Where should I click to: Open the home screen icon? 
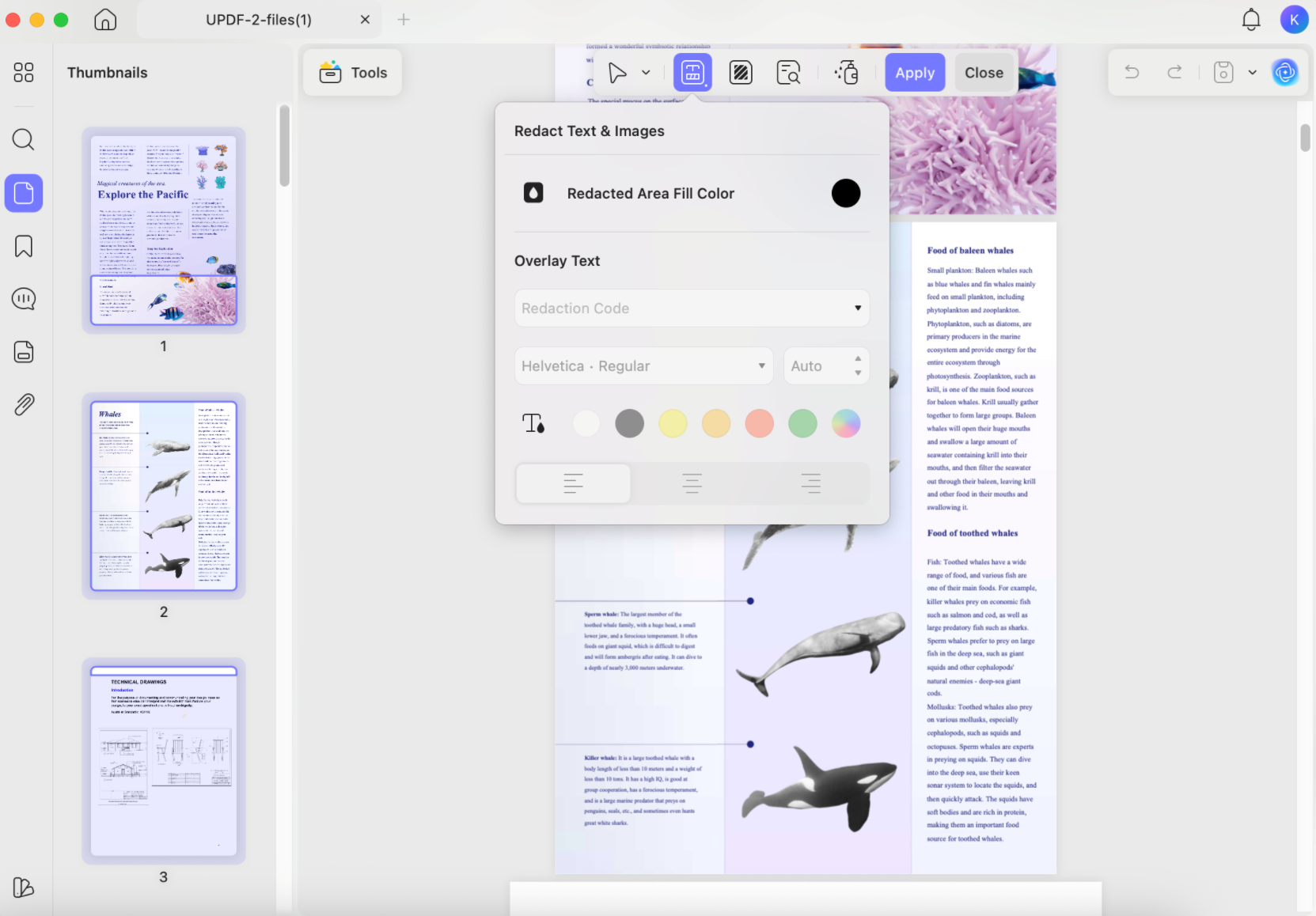pyautogui.click(x=105, y=20)
